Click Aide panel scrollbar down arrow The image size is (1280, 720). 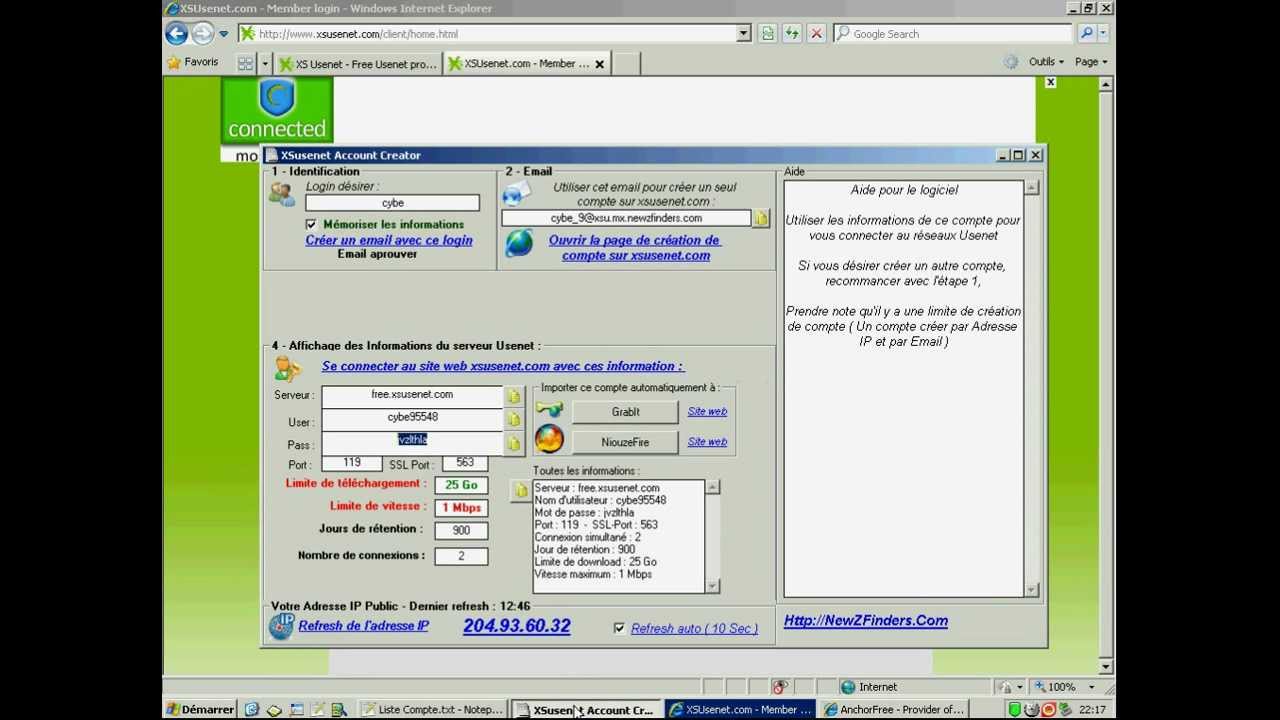coord(1031,590)
